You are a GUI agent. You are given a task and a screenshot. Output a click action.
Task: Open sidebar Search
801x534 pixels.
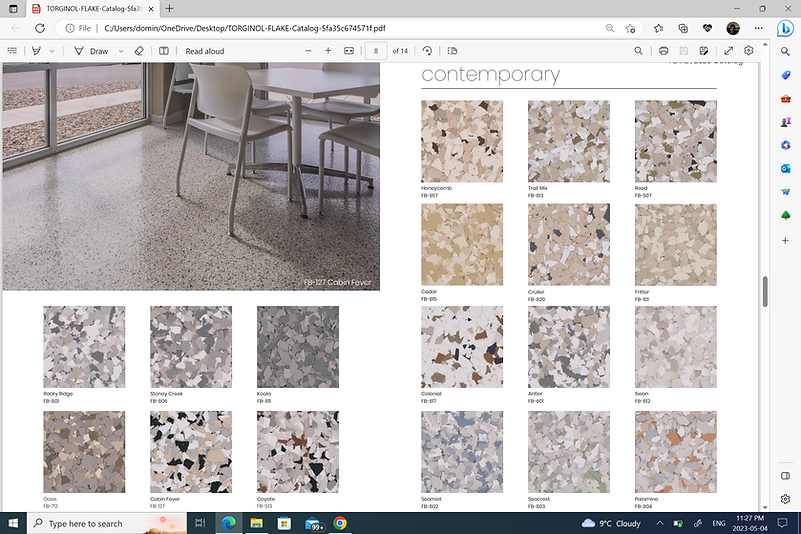[x=786, y=51]
